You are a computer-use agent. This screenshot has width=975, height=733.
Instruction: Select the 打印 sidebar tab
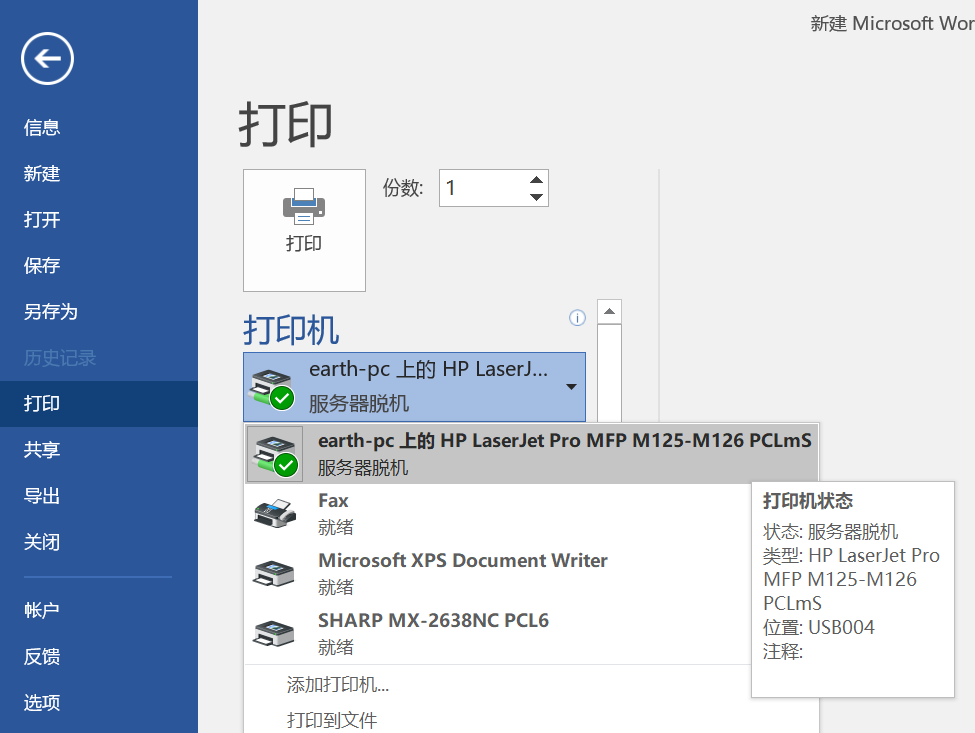click(99, 403)
